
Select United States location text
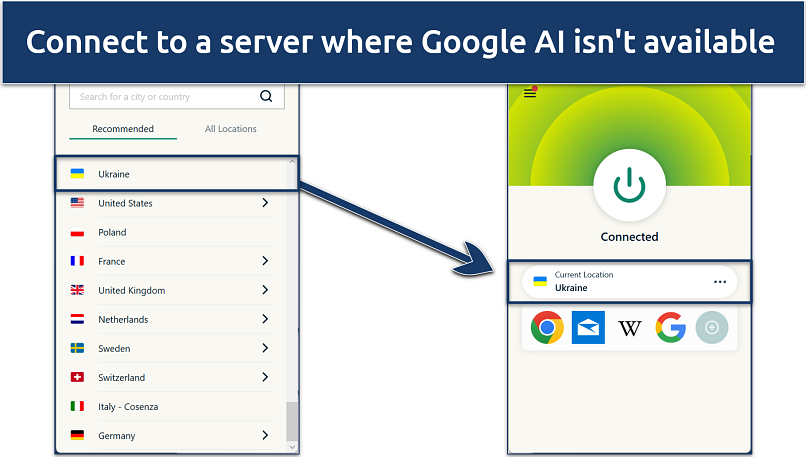125,203
